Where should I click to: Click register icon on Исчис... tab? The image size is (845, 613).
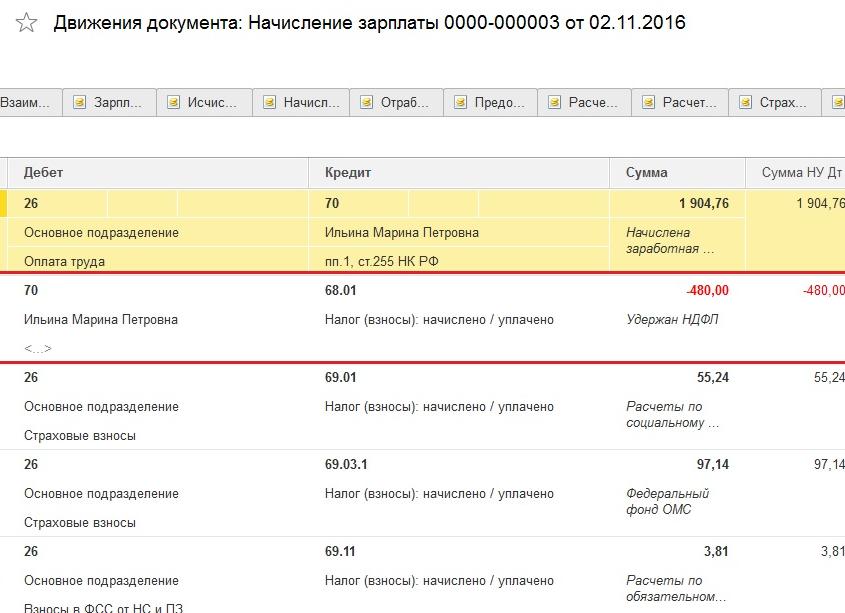[x=173, y=102]
